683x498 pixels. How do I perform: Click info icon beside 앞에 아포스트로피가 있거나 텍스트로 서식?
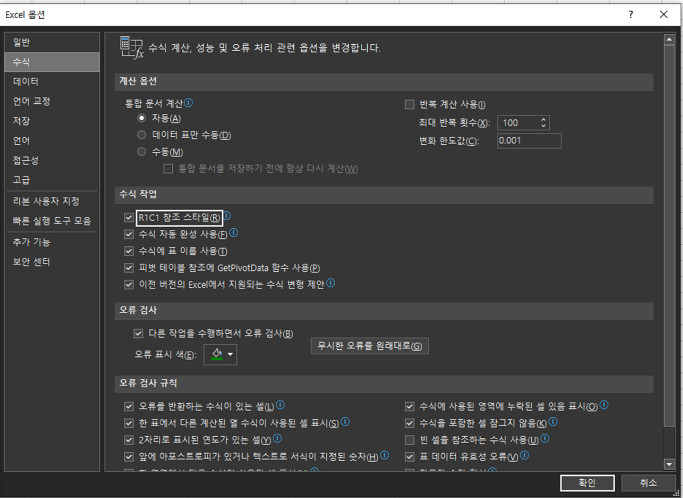click(384, 455)
